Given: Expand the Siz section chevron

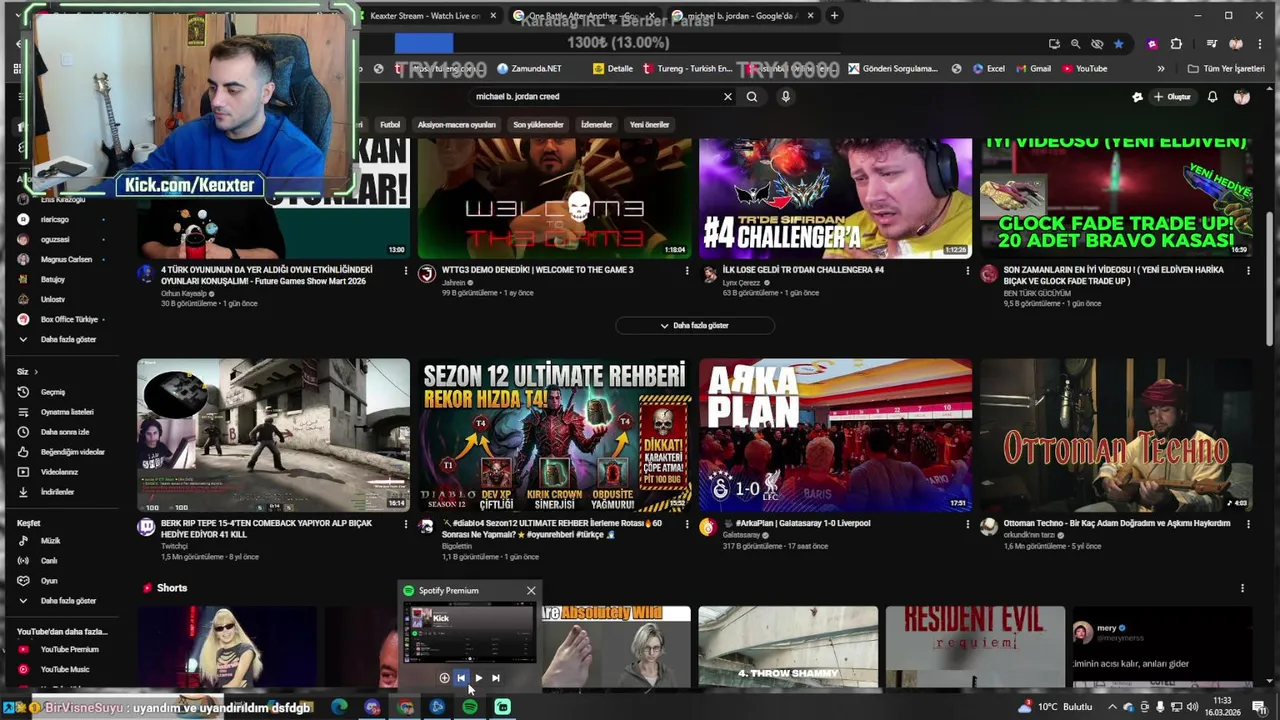Looking at the screenshot, I should coord(35,372).
